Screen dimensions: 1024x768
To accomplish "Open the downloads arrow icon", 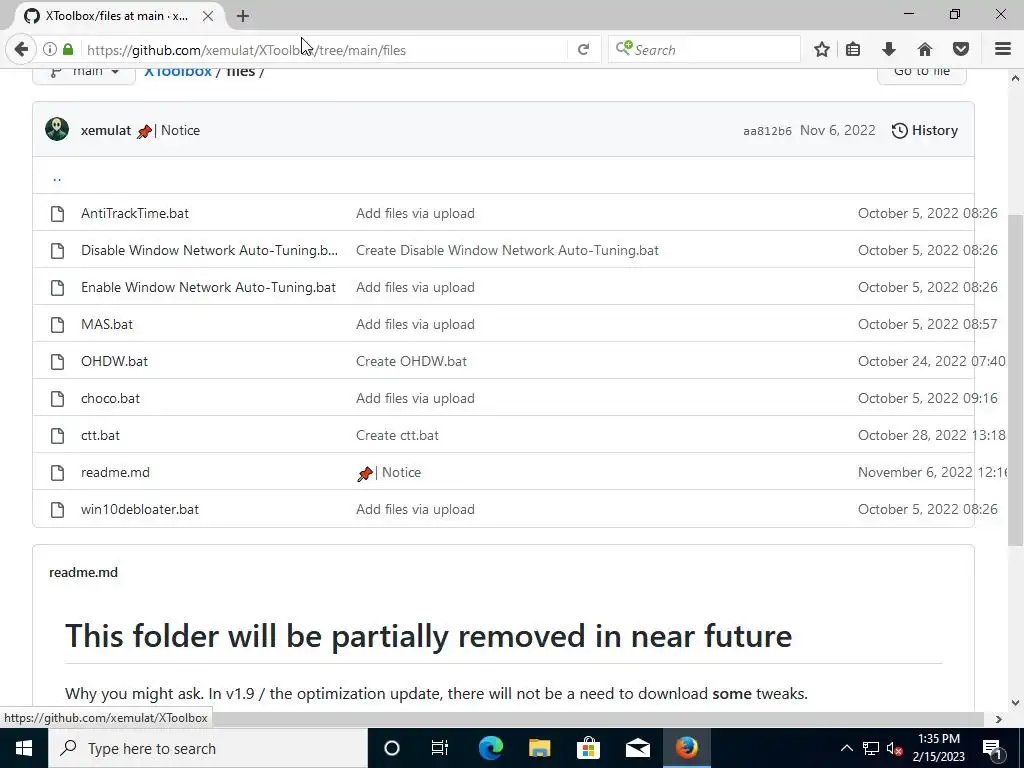I will [x=889, y=49].
